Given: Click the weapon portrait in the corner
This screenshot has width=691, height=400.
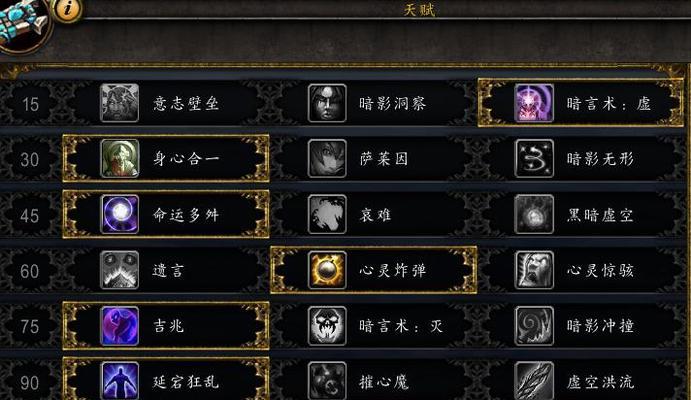Looking at the screenshot, I should point(24,24).
